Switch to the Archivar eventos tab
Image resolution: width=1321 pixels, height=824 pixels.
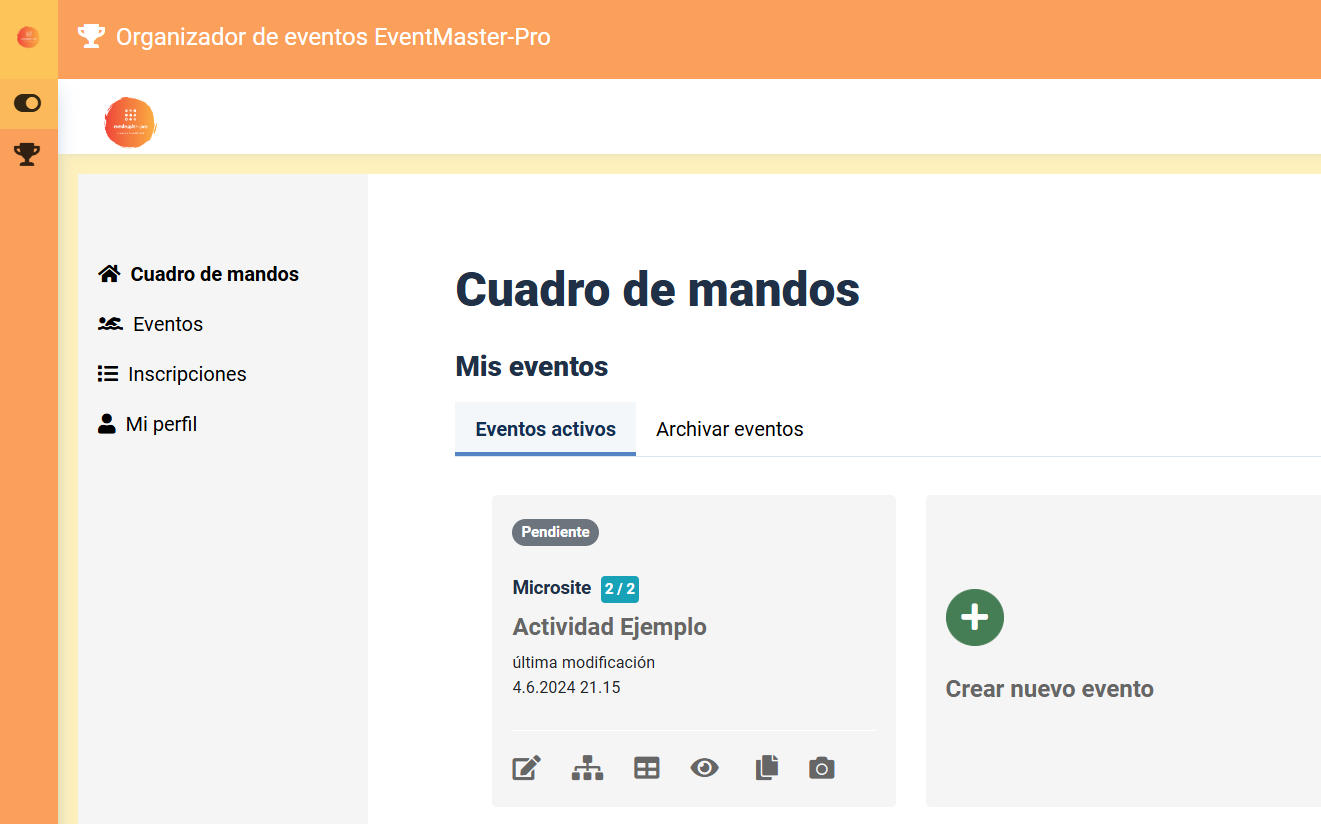729,429
